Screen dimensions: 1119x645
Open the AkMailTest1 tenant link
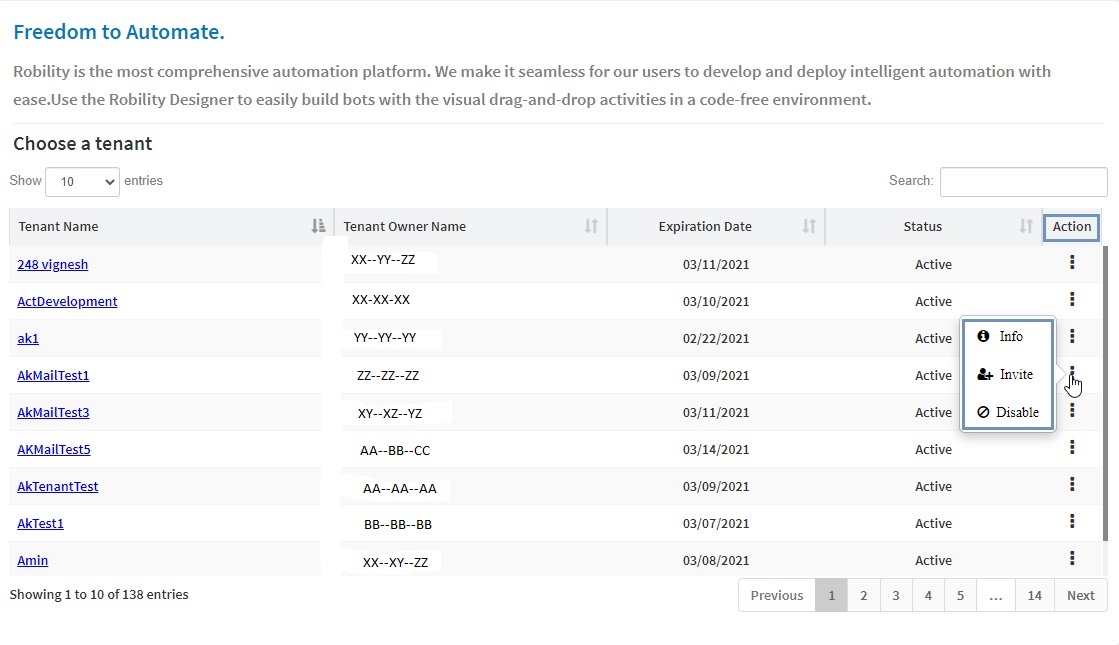(53, 376)
